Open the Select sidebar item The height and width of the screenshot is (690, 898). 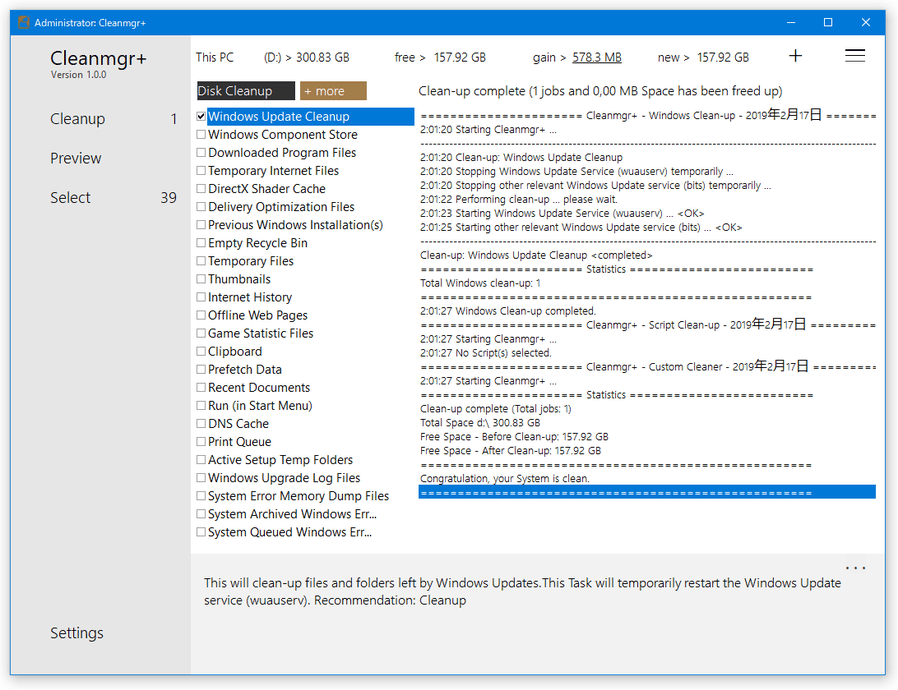coord(70,198)
